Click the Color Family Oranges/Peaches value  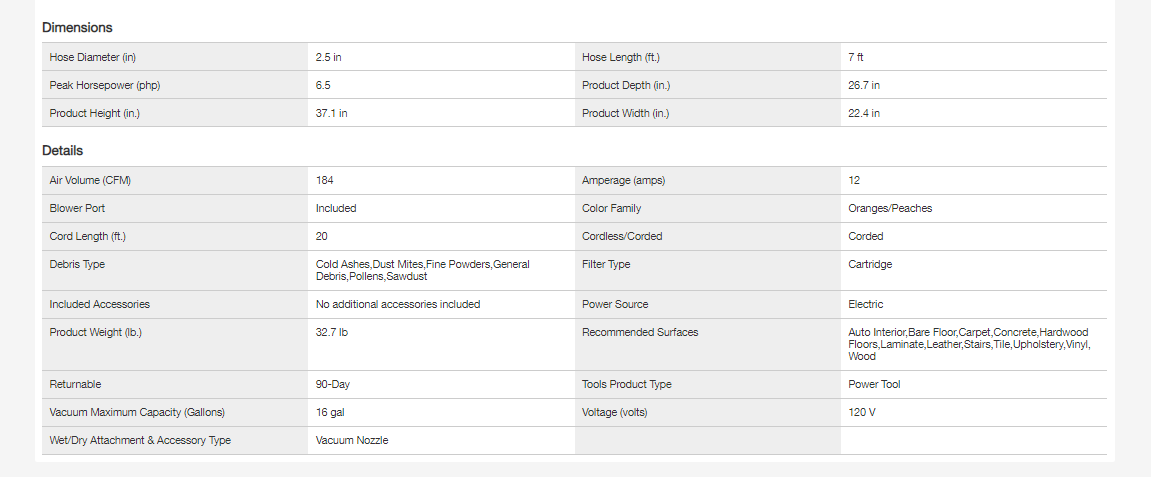(x=890, y=208)
